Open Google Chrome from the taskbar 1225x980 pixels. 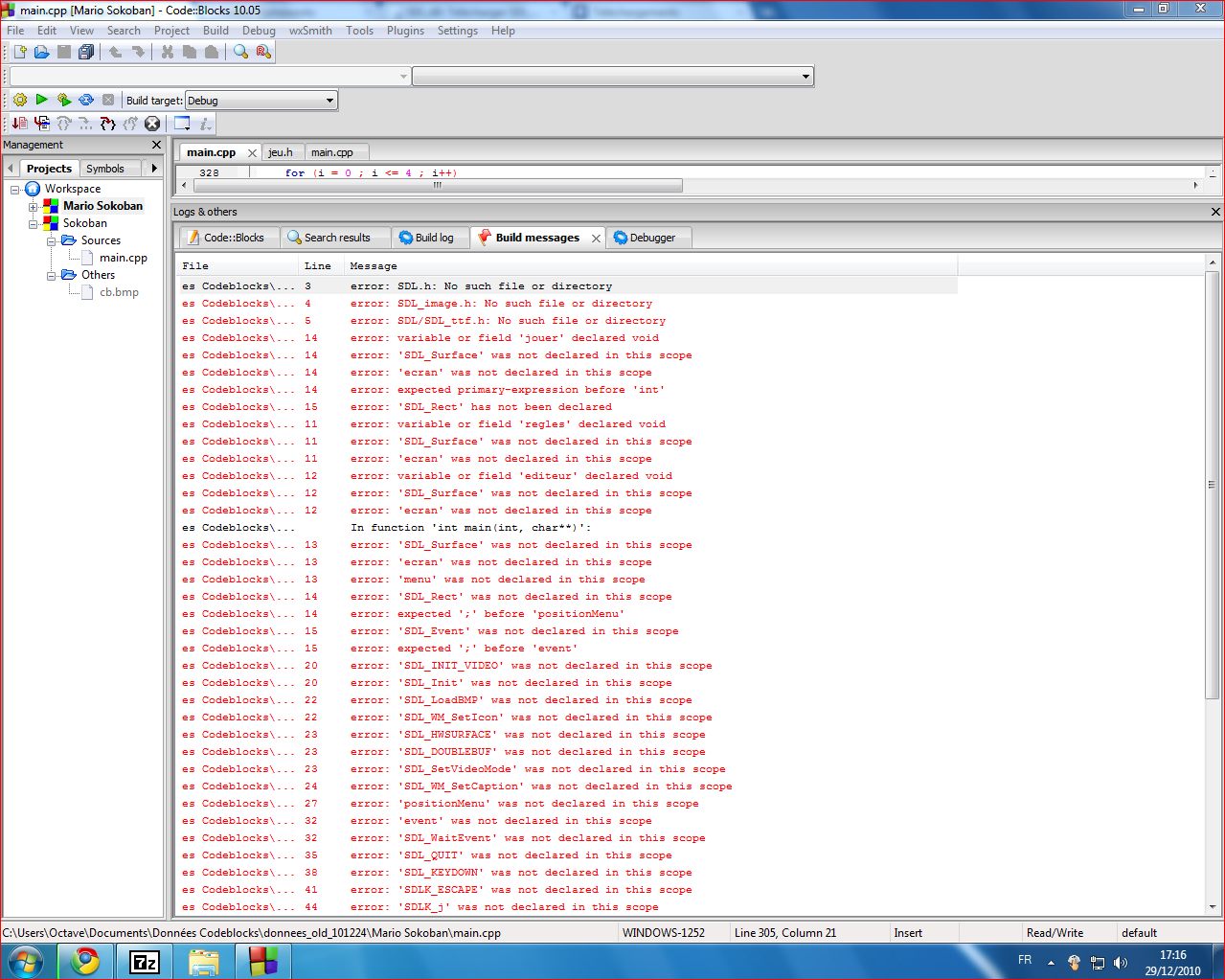click(x=85, y=961)
